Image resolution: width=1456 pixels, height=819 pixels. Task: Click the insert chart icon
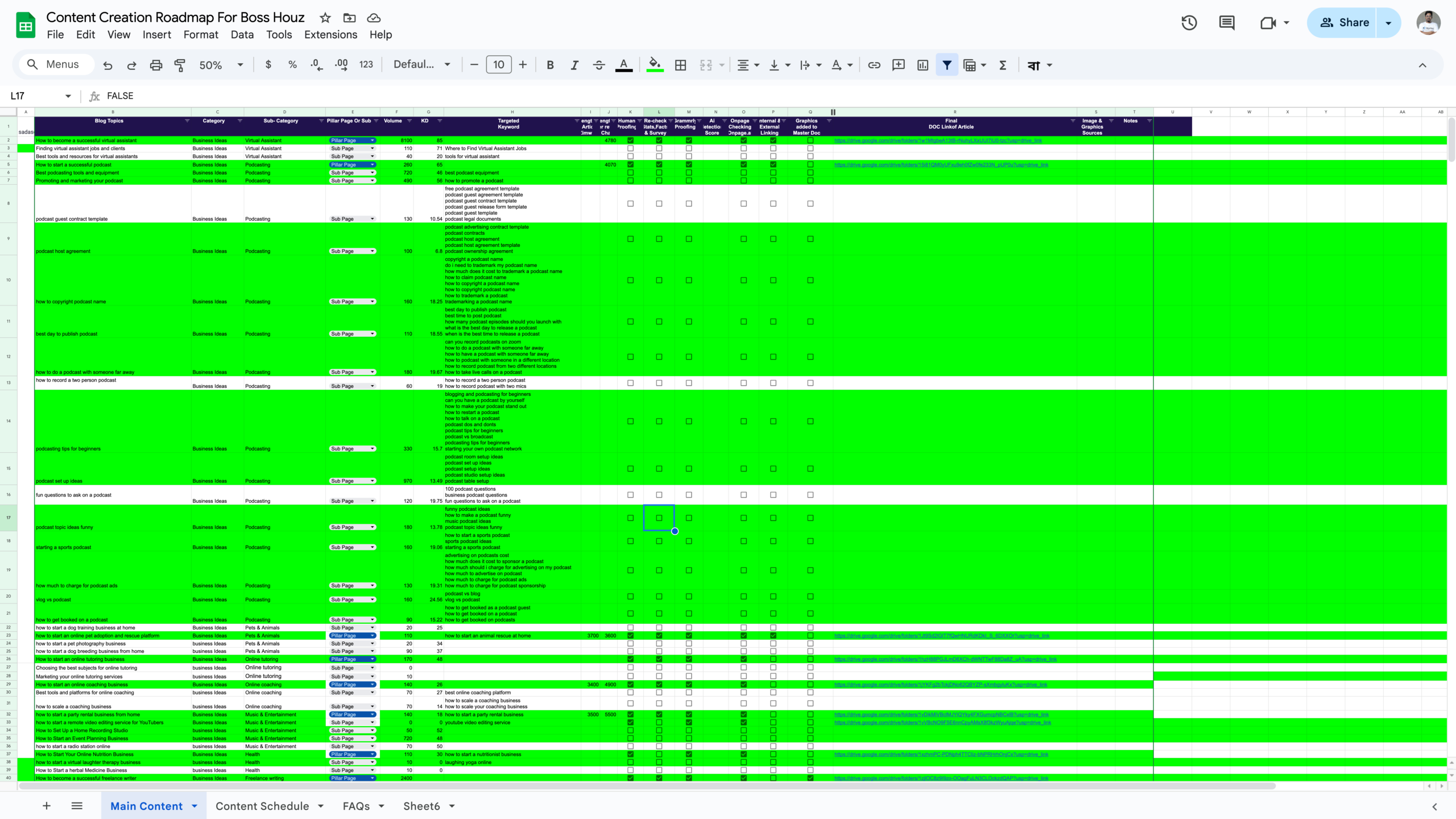[923, 65]
